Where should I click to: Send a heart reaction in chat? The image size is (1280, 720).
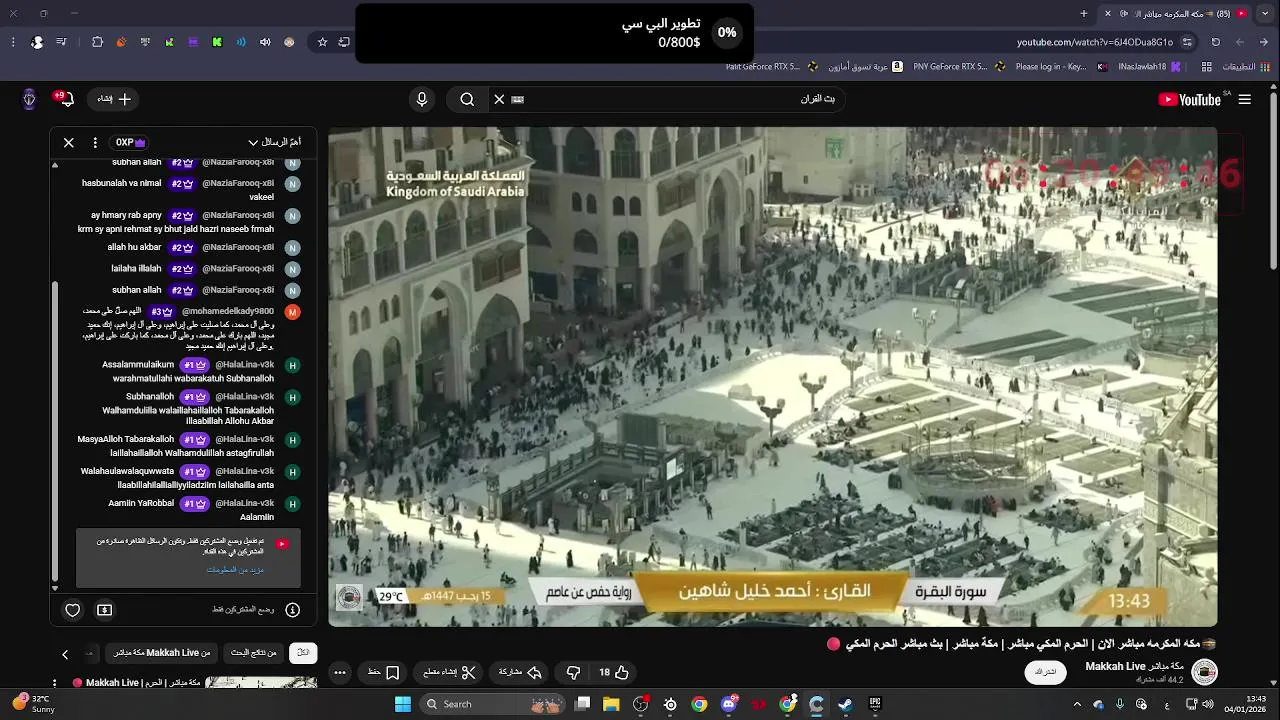coord(72,610)
